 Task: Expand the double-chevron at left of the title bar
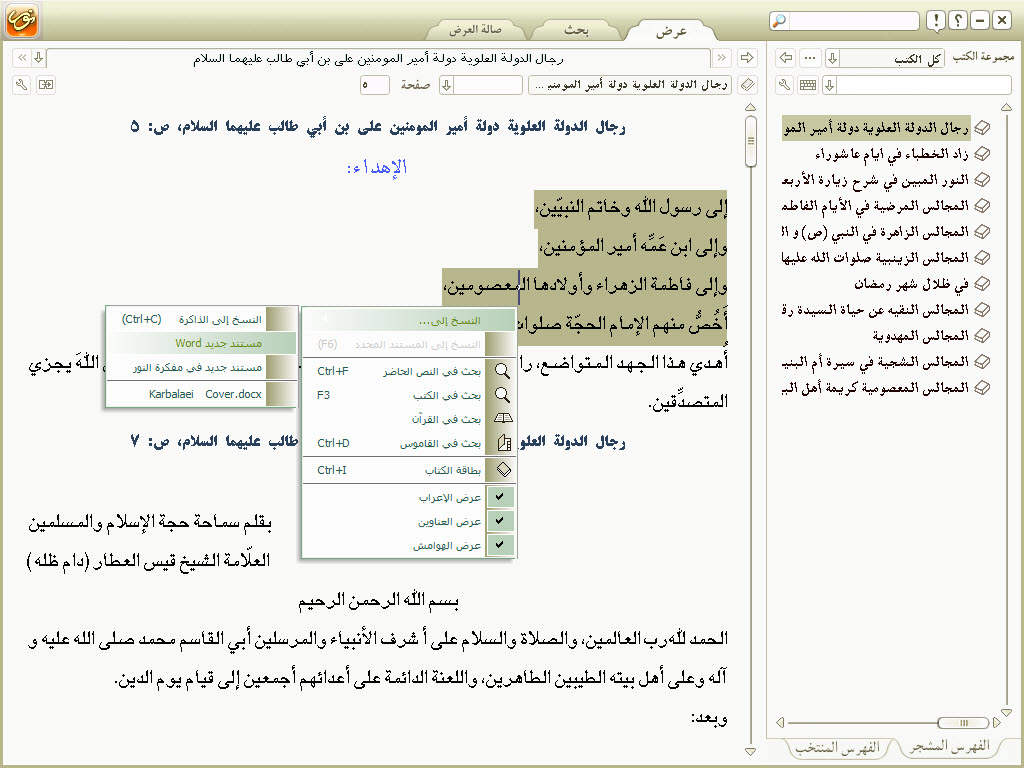coord(22,58)
